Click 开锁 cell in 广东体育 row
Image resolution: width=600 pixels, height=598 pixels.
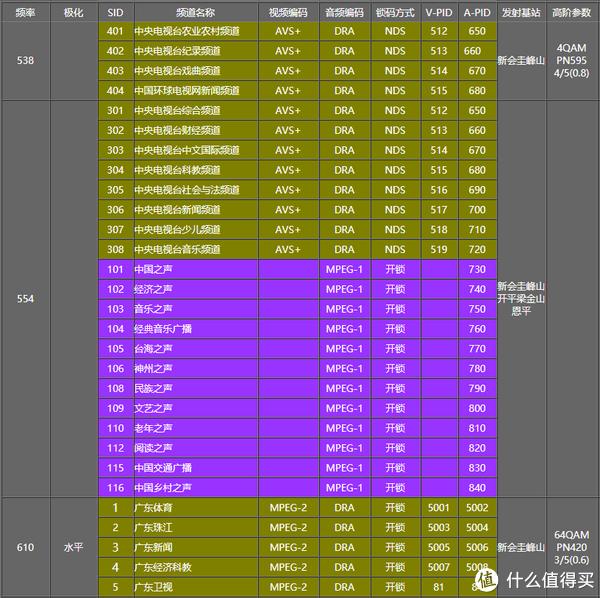tap(395, 508)
